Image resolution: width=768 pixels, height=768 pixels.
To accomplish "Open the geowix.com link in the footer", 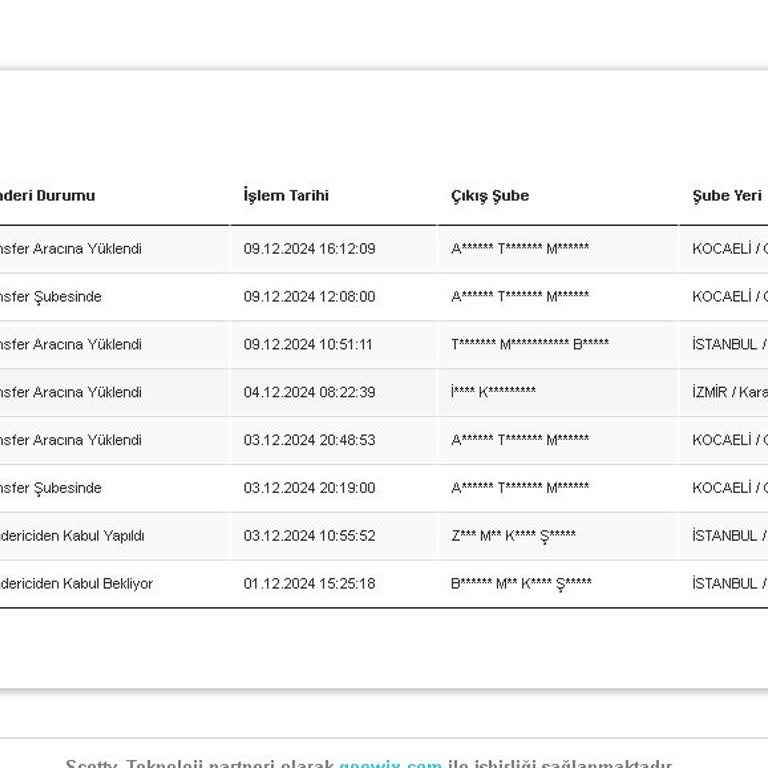I will pyautogui.click(x=390, y=763).
